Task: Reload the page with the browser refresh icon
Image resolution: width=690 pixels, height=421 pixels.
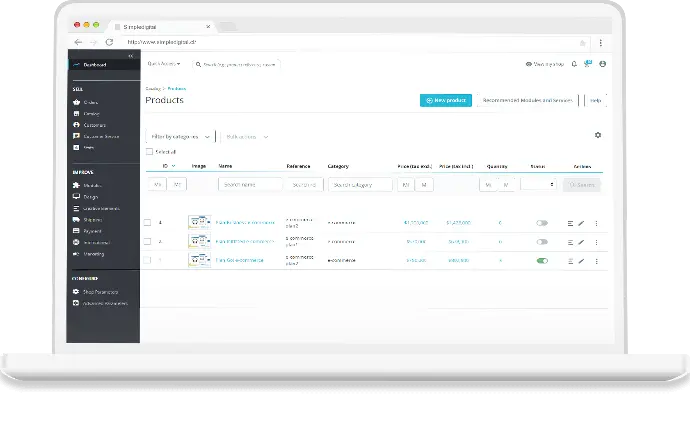Action: [x=109, y=42]
